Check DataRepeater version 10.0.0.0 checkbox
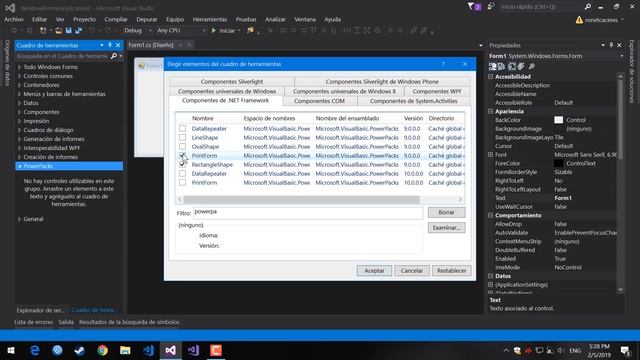This screenshot has height=360, width=640. (182, 173)
